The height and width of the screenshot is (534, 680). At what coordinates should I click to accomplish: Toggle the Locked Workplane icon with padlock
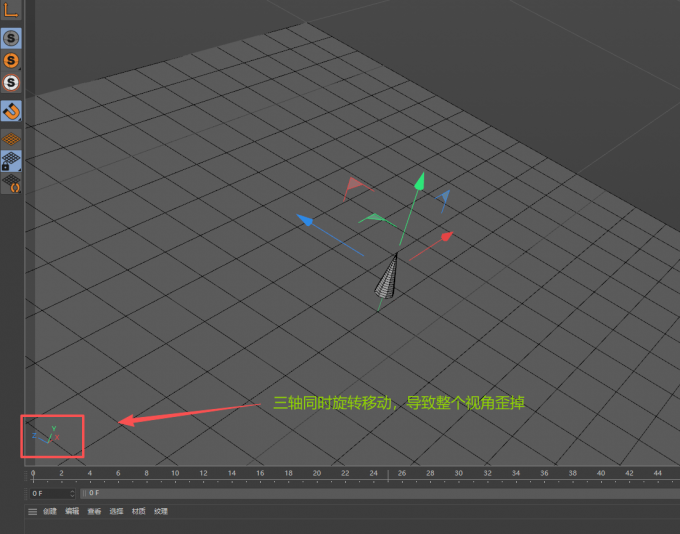pyautogui.click(x=11, y=161)
